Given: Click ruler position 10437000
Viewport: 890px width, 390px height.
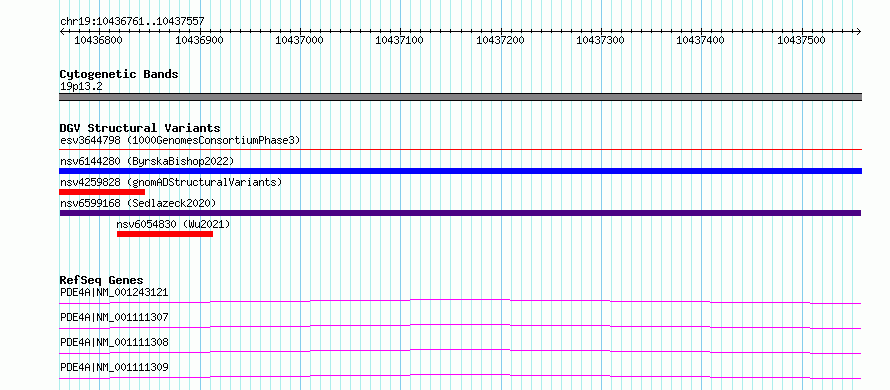Looking at the screenshot, I should [x=300, y=40].
